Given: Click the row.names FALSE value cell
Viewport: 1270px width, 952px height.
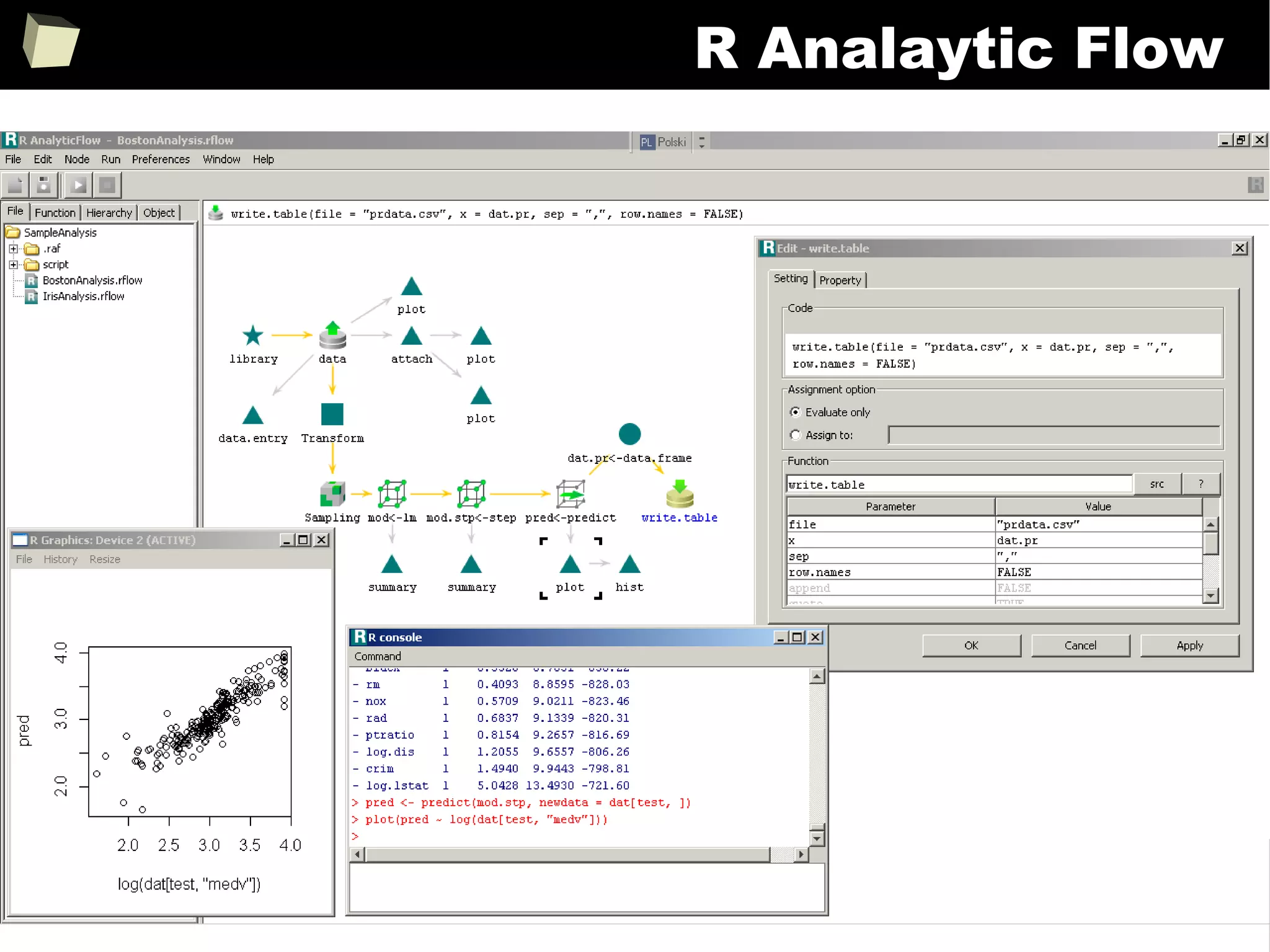Looking at the screenshot, I should point(1099,572).
